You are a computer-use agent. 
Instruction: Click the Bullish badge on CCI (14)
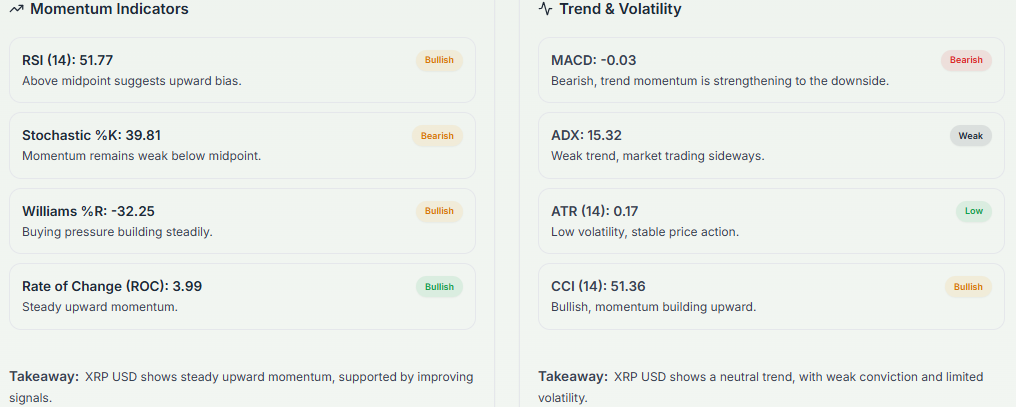[967, 287]
